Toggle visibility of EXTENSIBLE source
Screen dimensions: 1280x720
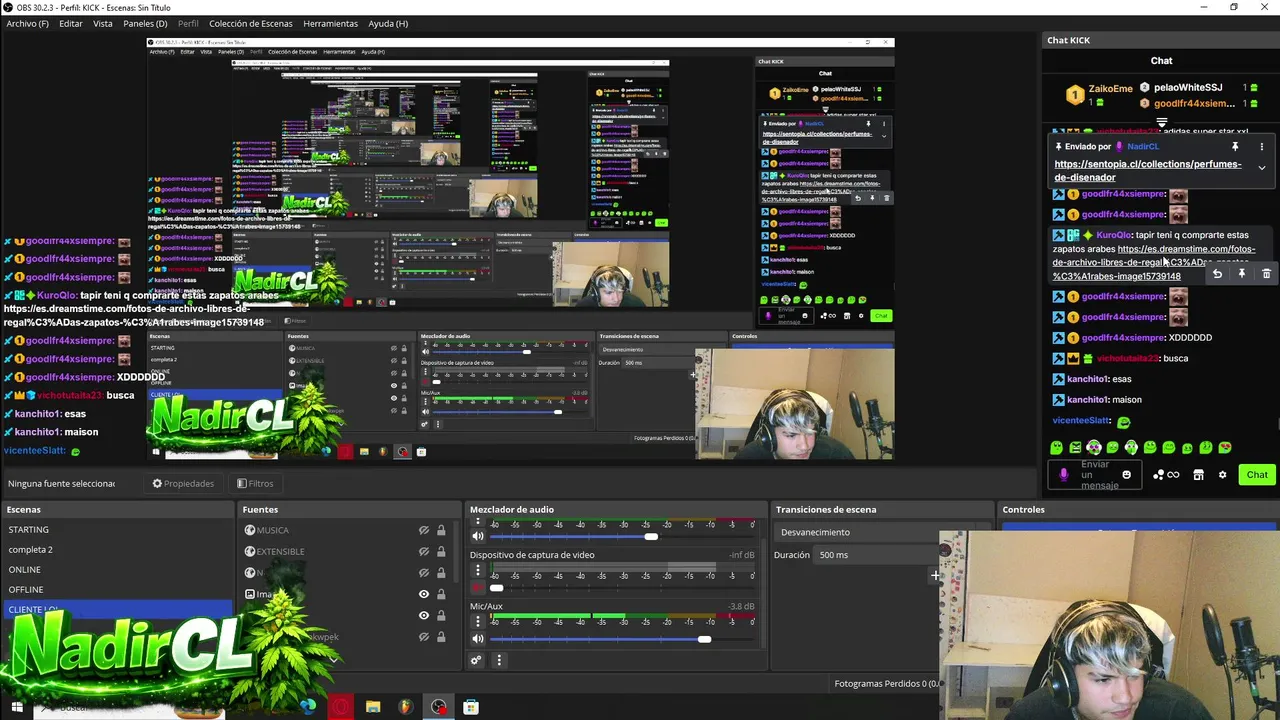tap(424, 551)
